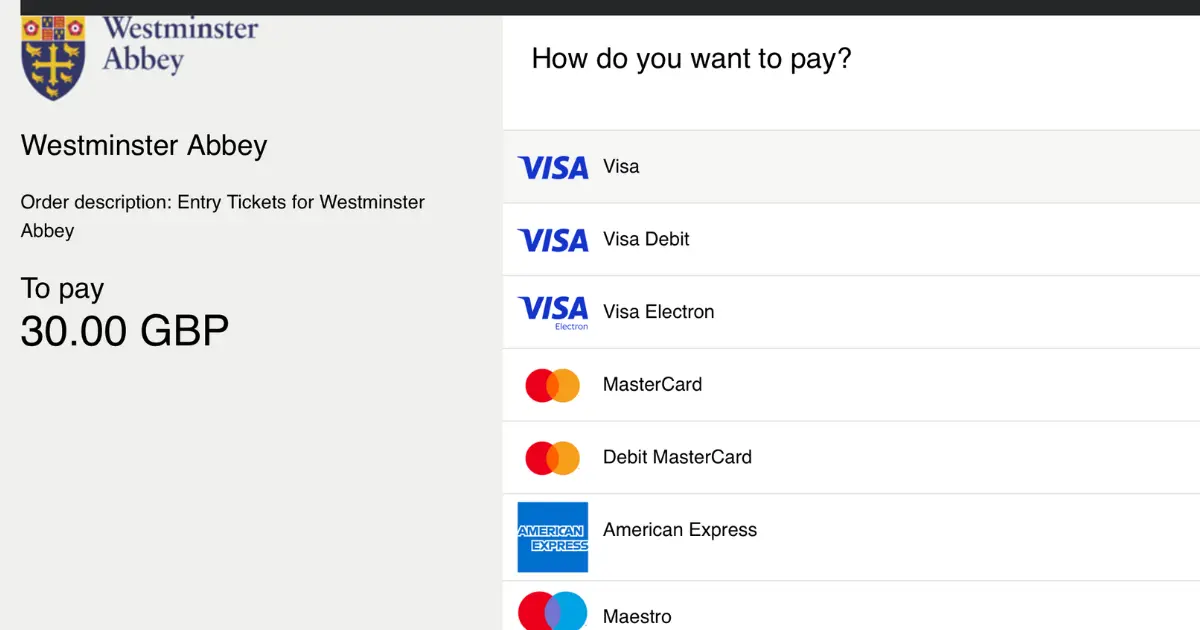1200x630 pixels.
Task: Select Visa as payment method
Action: coord(851,167)
